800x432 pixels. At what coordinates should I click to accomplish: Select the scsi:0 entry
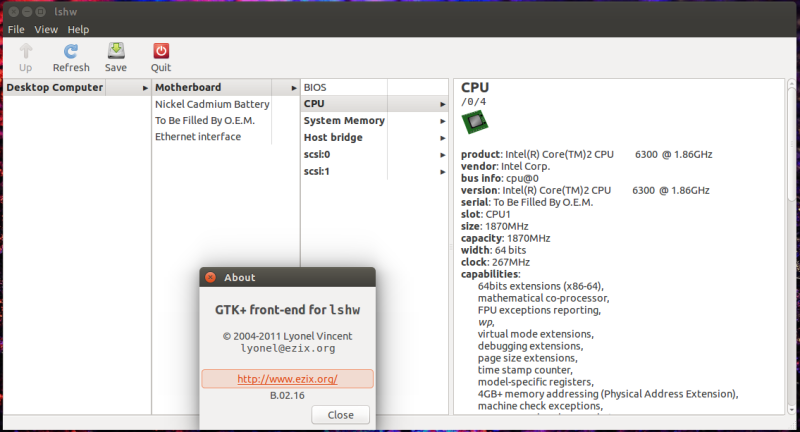(x=317, y=154)
